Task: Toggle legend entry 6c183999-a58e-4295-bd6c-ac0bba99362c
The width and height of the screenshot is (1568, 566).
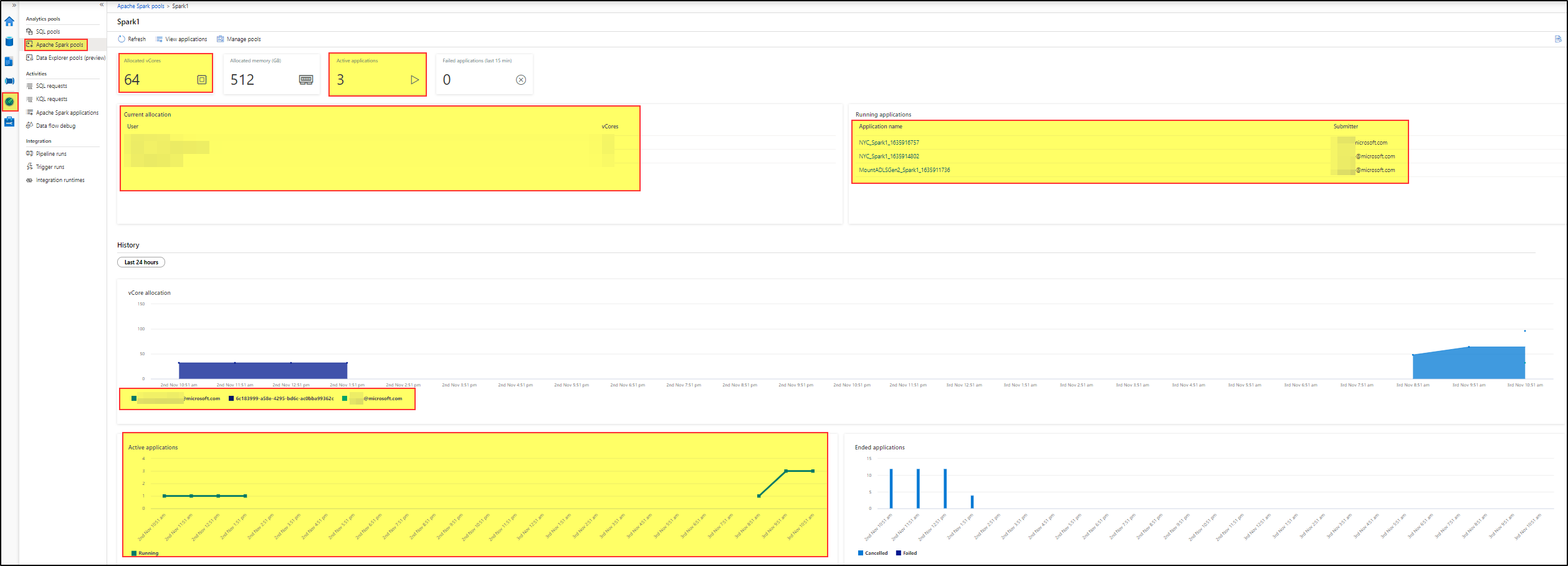Action: point(281,399)
